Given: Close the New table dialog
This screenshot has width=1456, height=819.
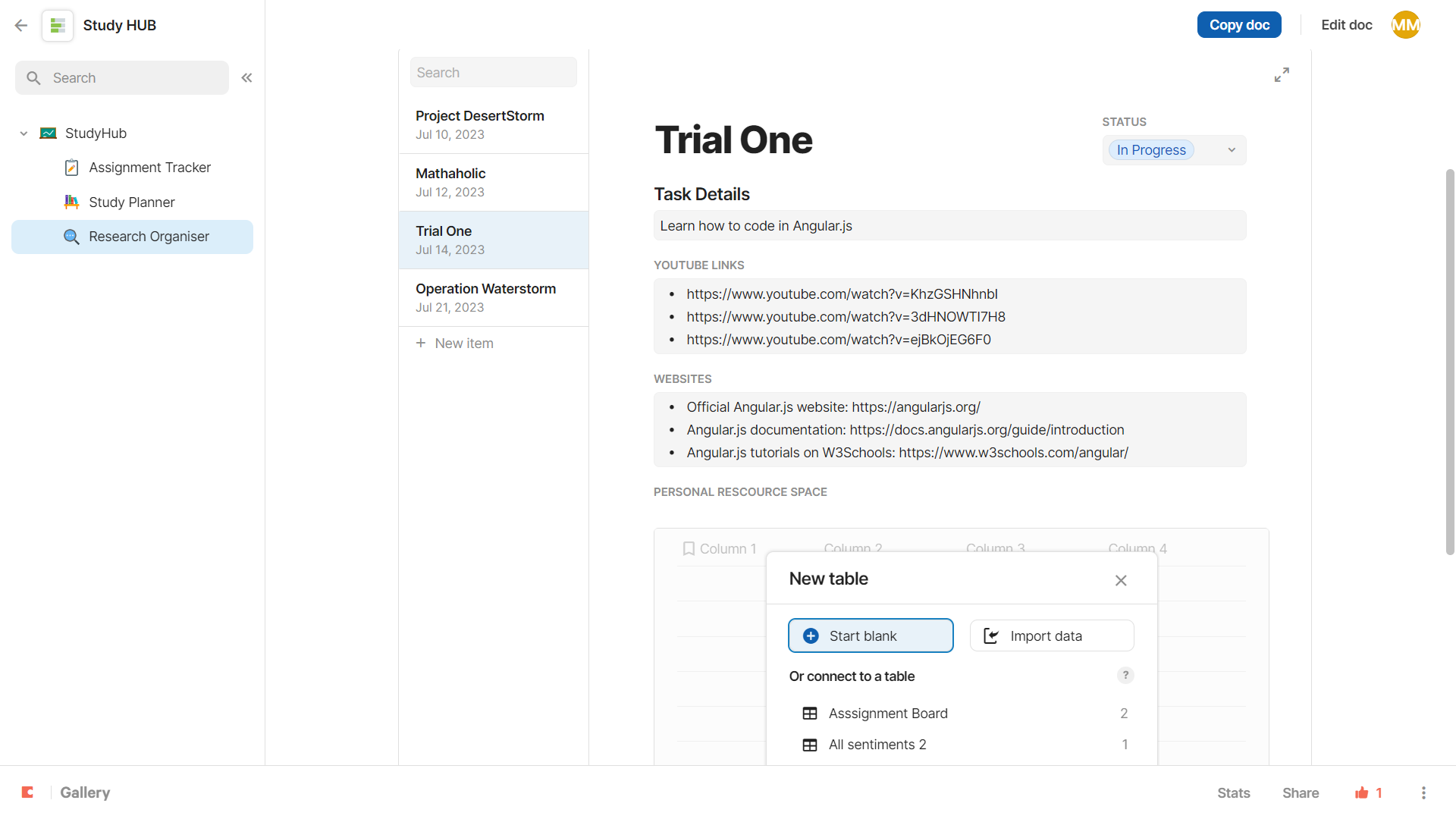Looking at the screenshot, I should point(1121,580).
